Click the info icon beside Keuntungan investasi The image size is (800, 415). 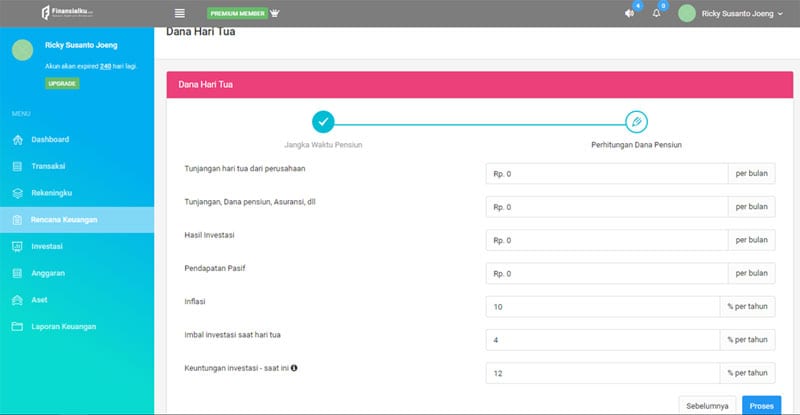pyautogui.click(x=294, y=368)
